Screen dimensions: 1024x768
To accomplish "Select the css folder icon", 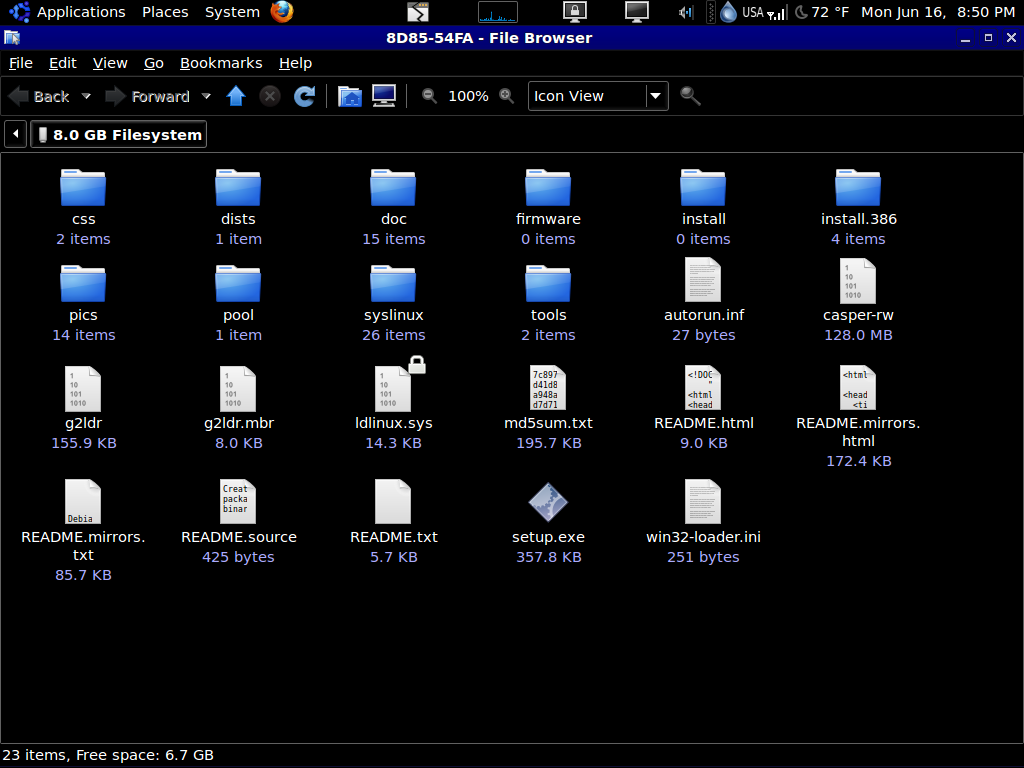I will coord(83,187).
